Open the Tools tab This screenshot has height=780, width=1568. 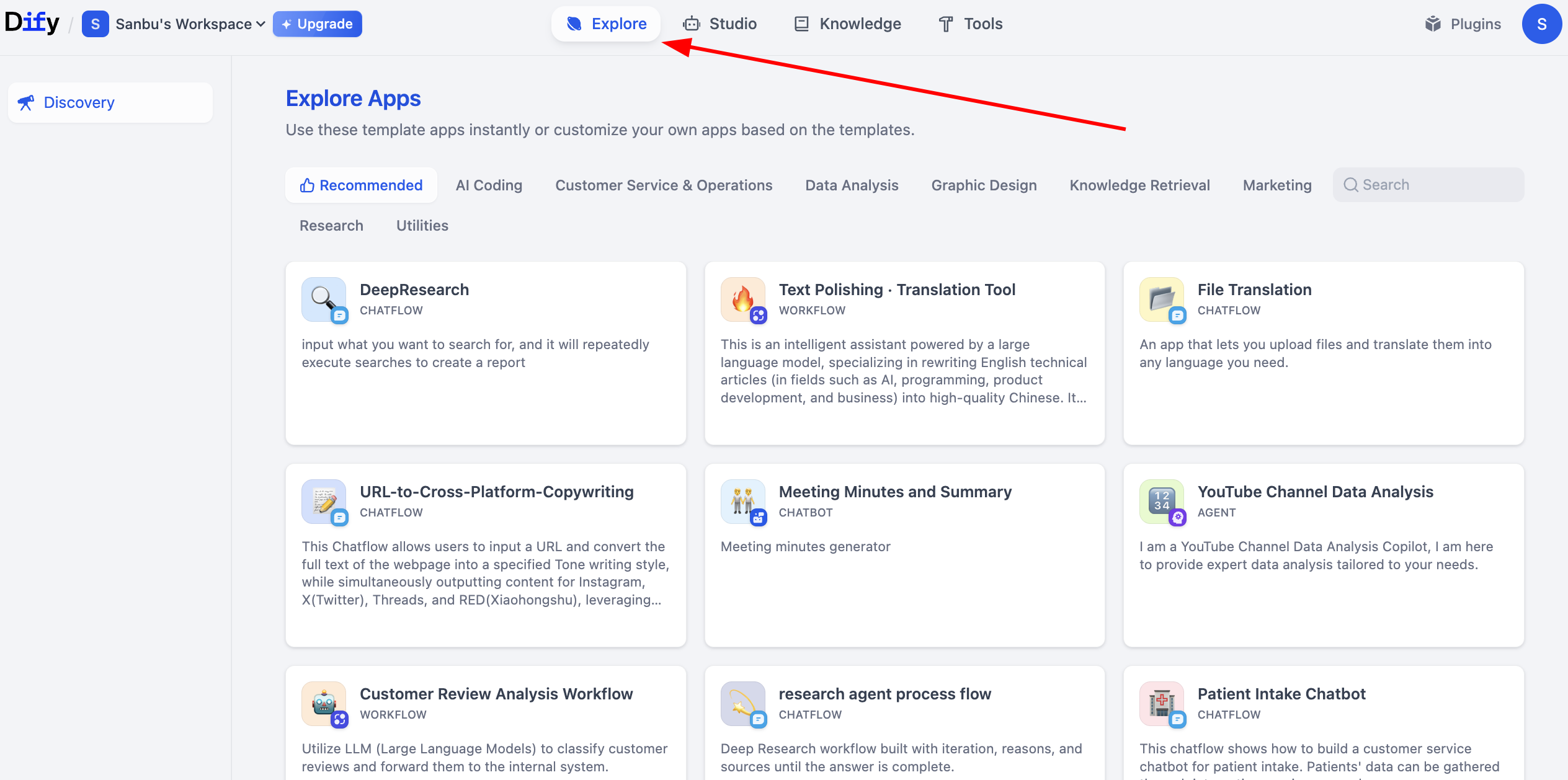[x=971, y=24]
